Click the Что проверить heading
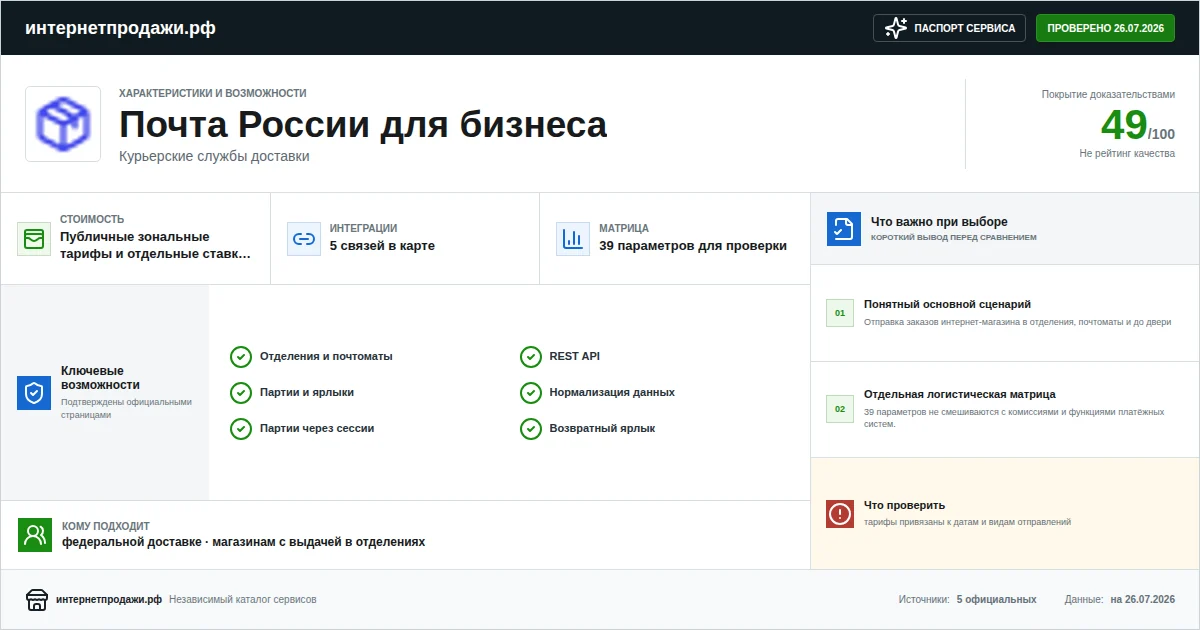This screenshot has width=1200, height=630. [904, 505]
